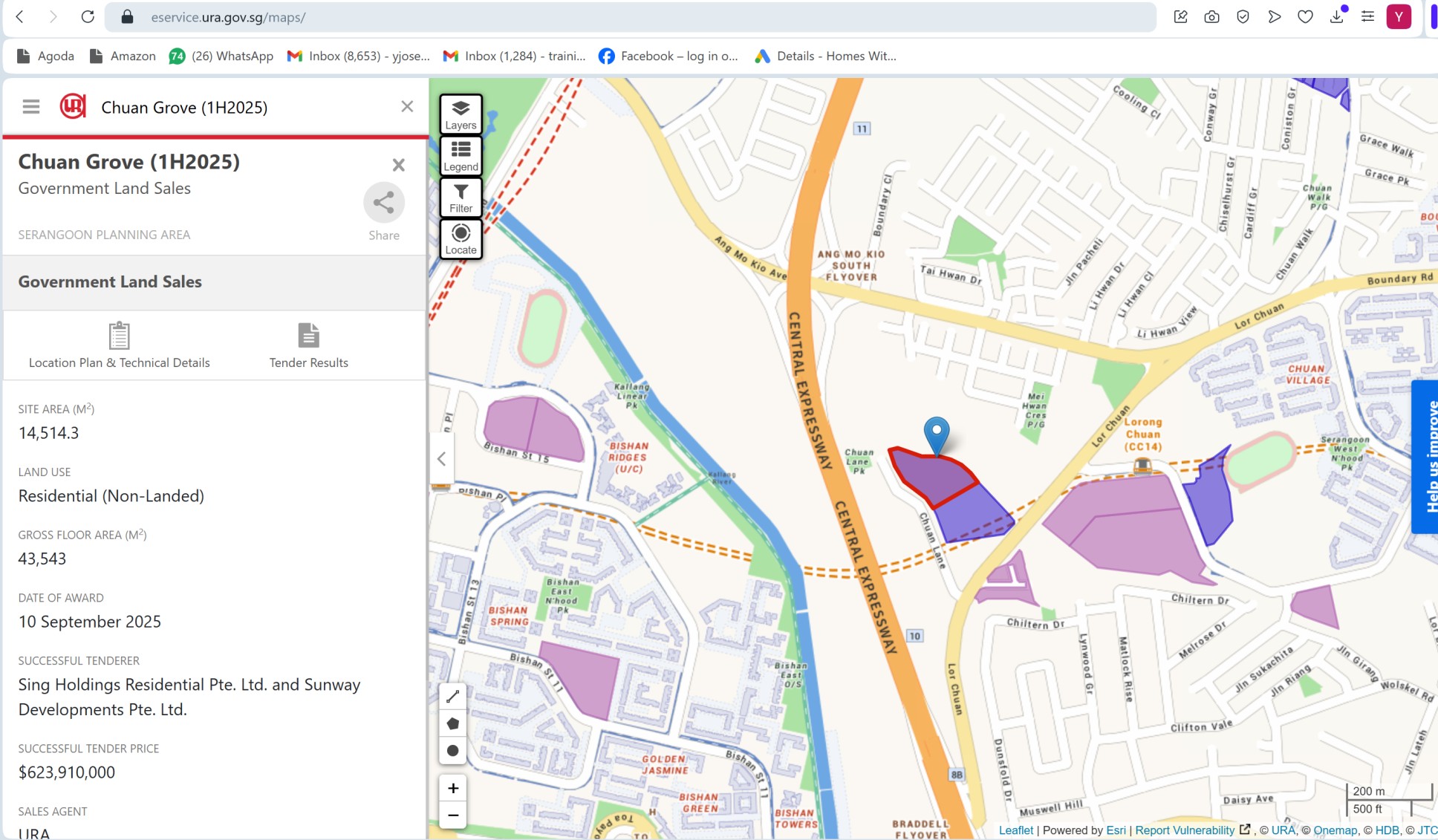Click the address bar URL
Screen dimensions: 1438x840
tap(228, 16)
